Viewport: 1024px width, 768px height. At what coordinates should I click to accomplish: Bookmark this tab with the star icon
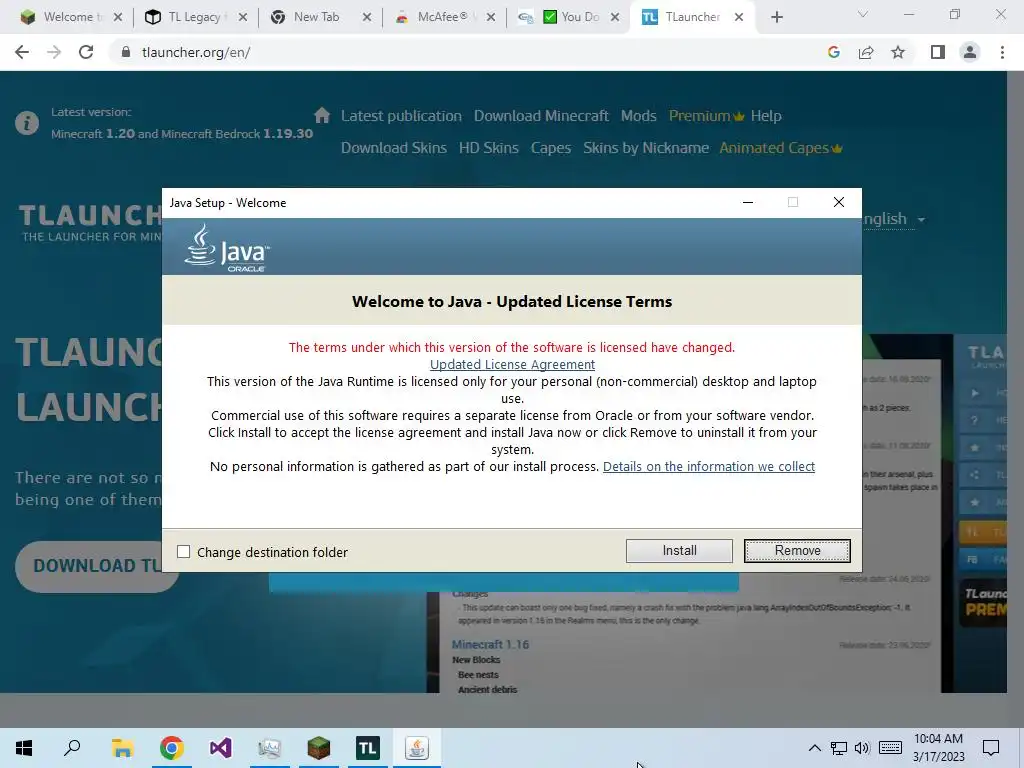coord(898,52)
